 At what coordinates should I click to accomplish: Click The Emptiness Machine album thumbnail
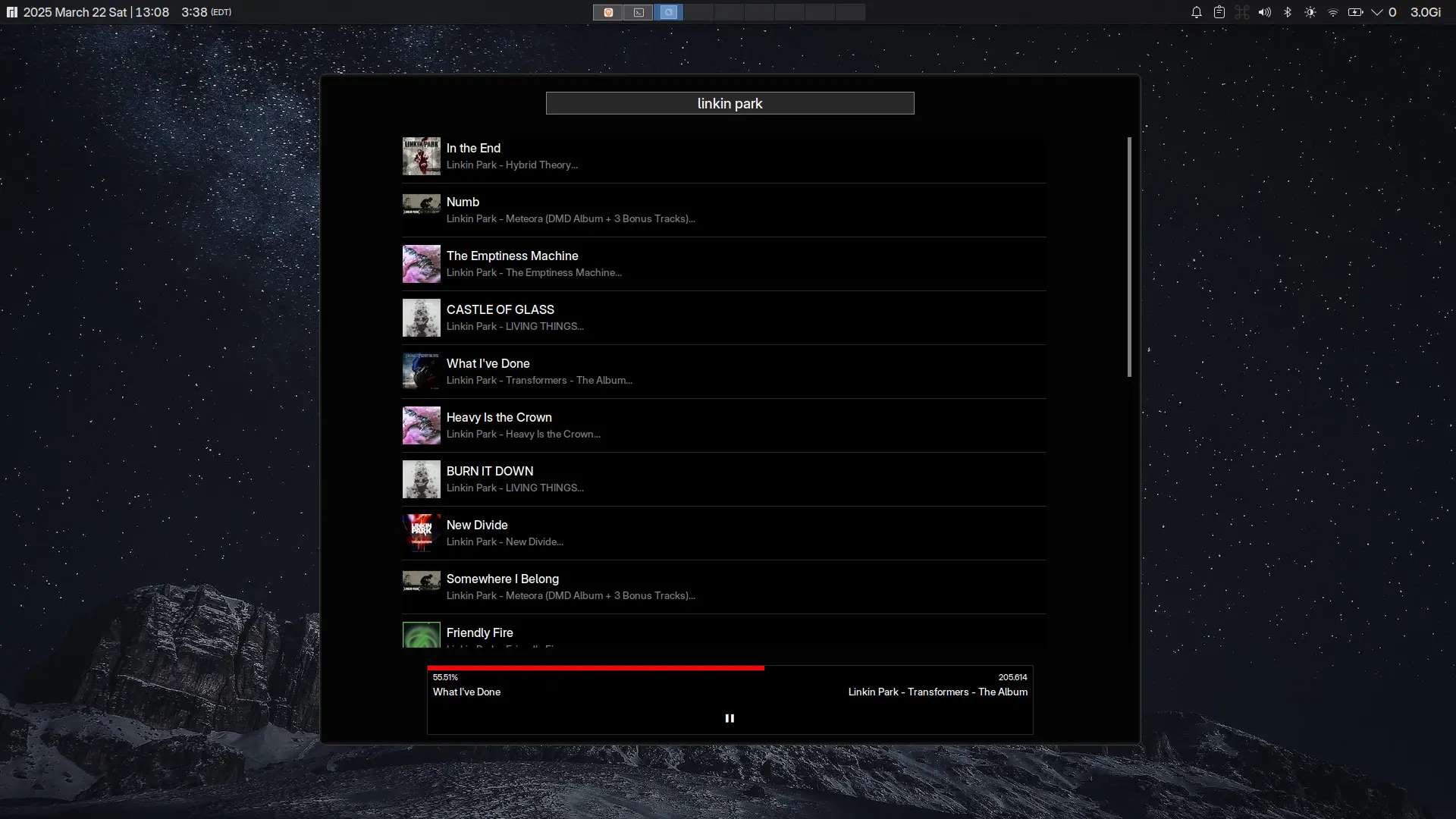point(421,264)
